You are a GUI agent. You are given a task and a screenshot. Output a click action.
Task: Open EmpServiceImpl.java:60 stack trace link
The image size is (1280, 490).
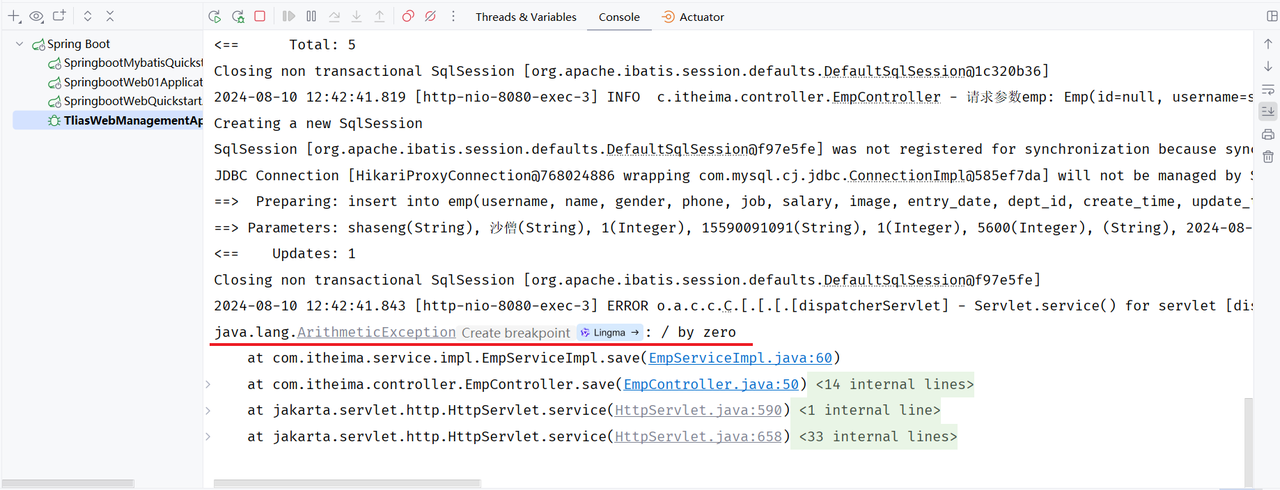(740, 358)
